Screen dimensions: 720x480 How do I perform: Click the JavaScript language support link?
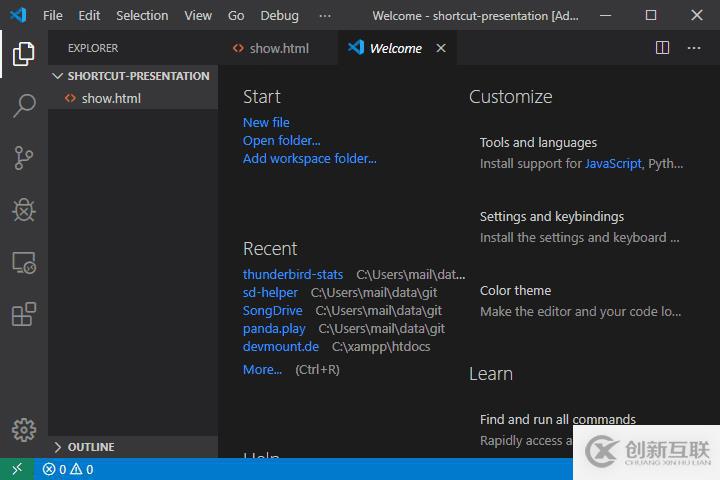(x=613, y=164)
